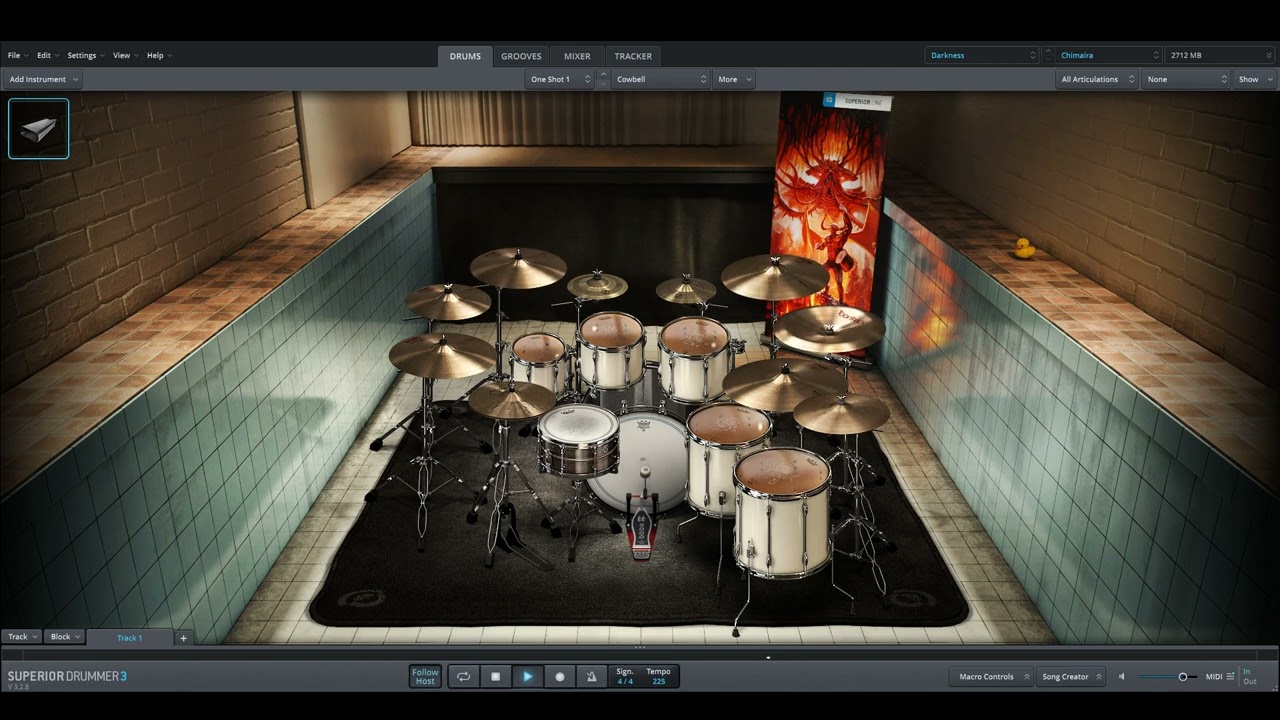Open the Cowbell instrument dropdown

click(660, 79)
